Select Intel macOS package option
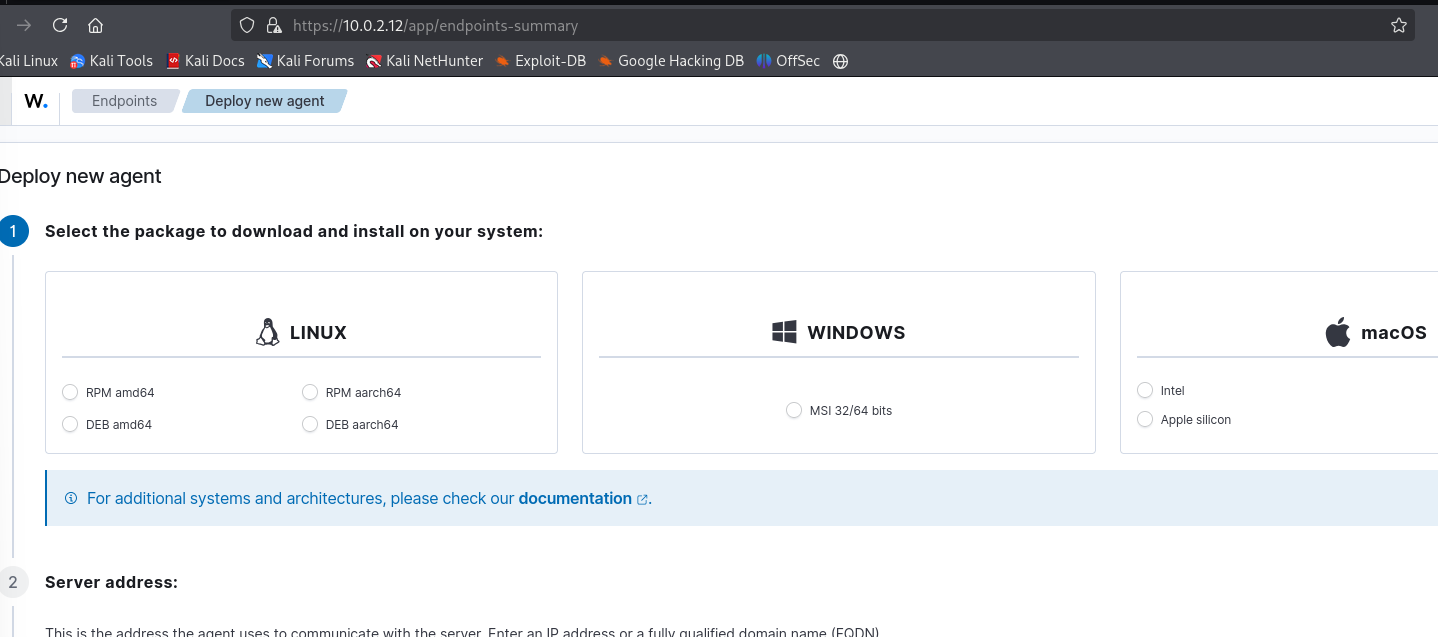Image resolution: width=1438 pixels, height=637 pixels. point(1145,390)
